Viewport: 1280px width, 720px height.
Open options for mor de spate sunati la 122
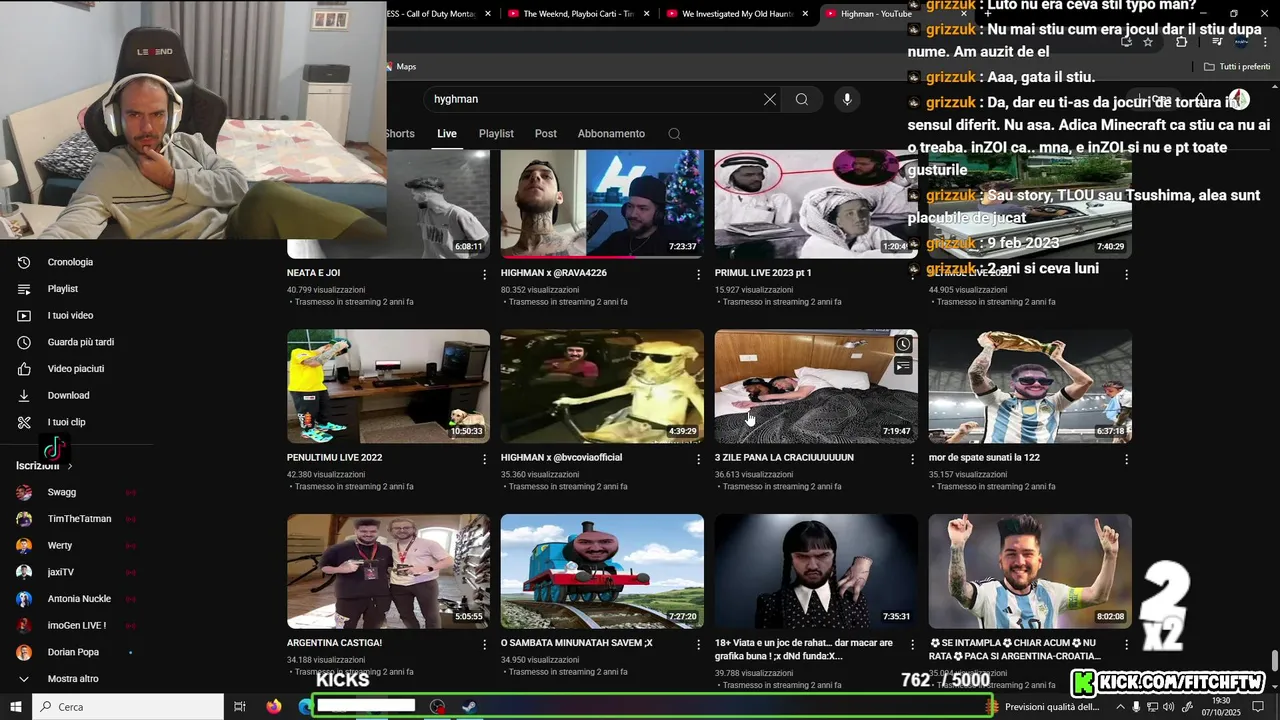(x=1126, y=459)
